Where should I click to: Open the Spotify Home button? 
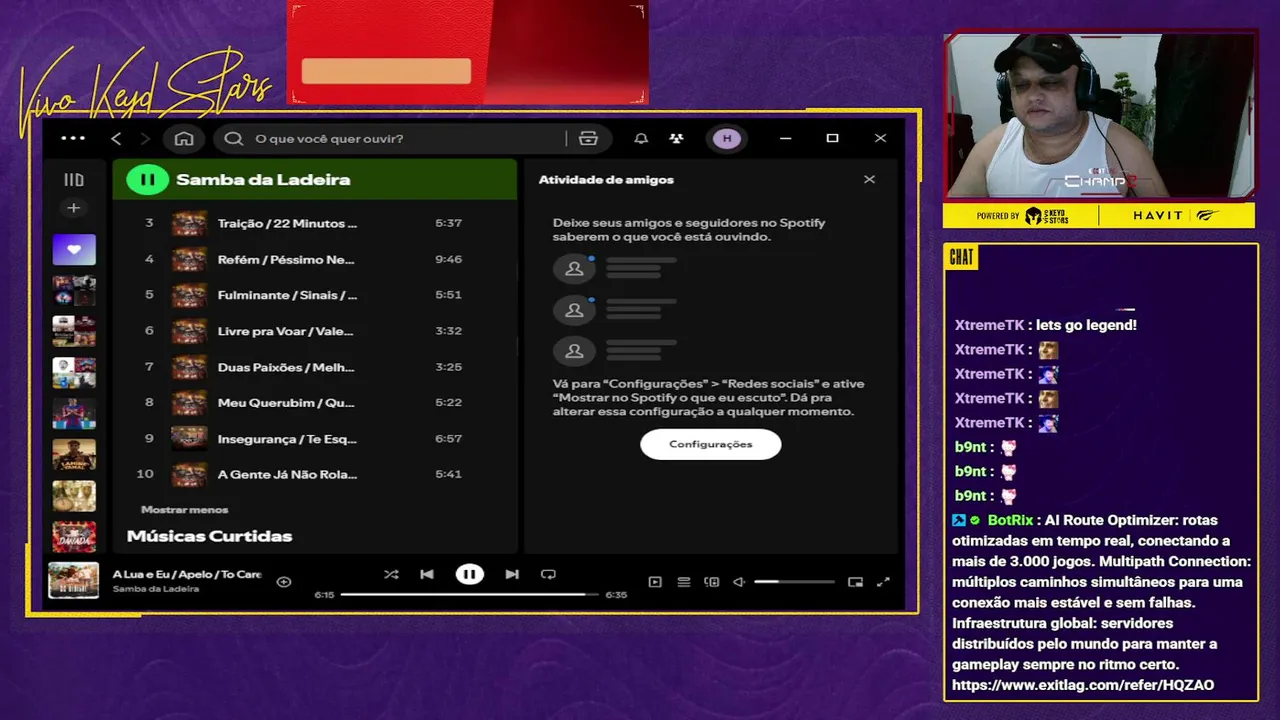184,138
